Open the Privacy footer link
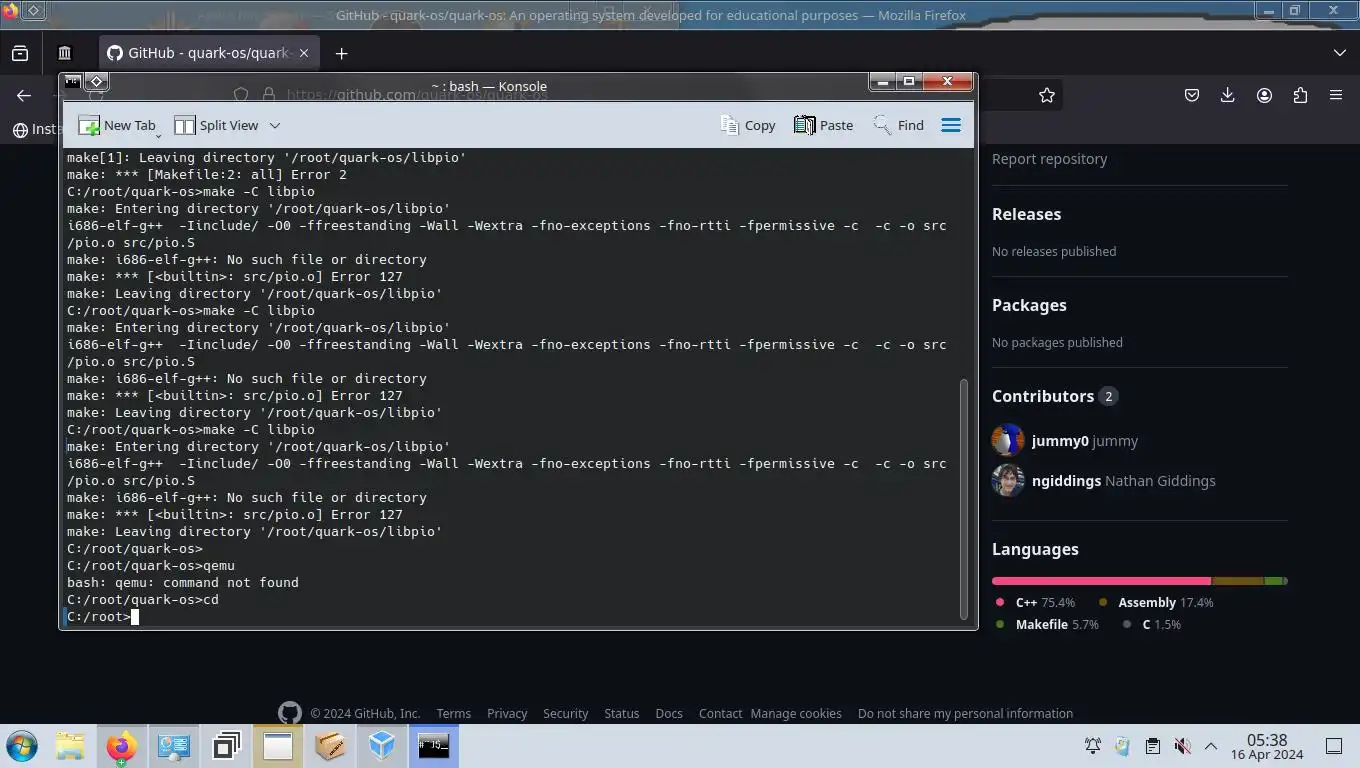Viewport: 1360px width, 768px height. (507, 713)
